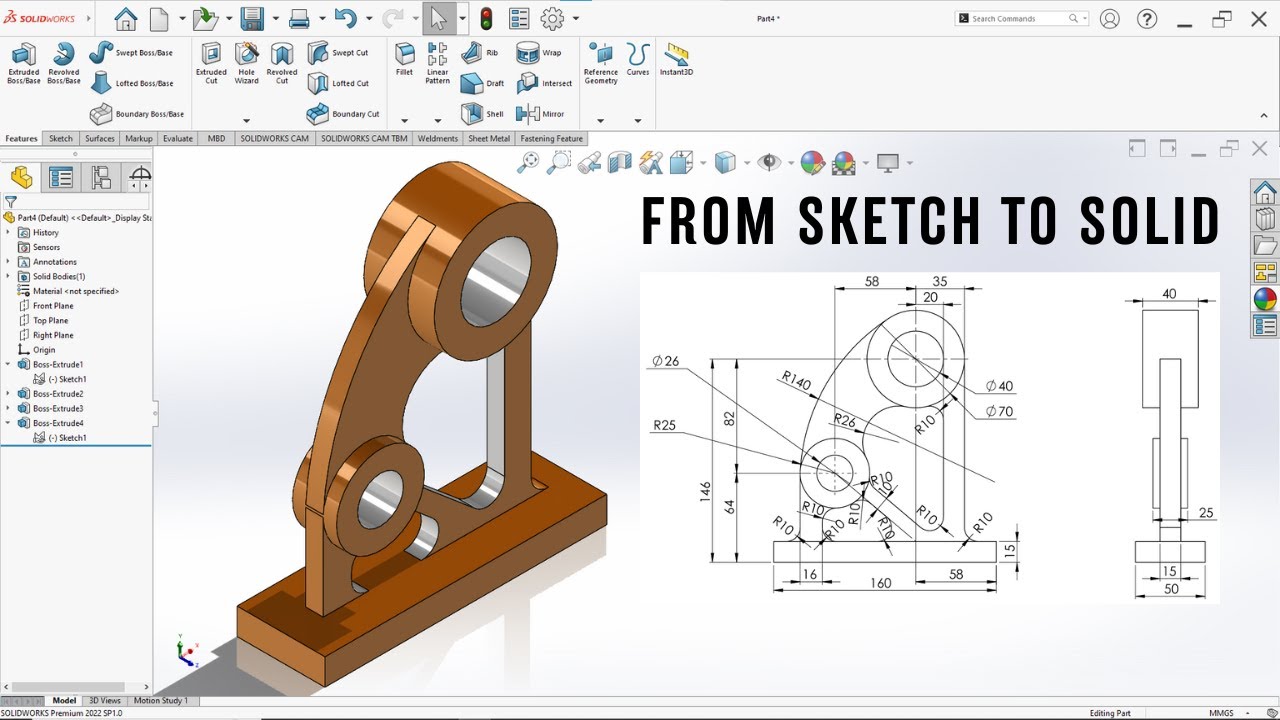Save the part with Save icon
The height and width of the screenshot is (720, 1280).
[251, 18]
